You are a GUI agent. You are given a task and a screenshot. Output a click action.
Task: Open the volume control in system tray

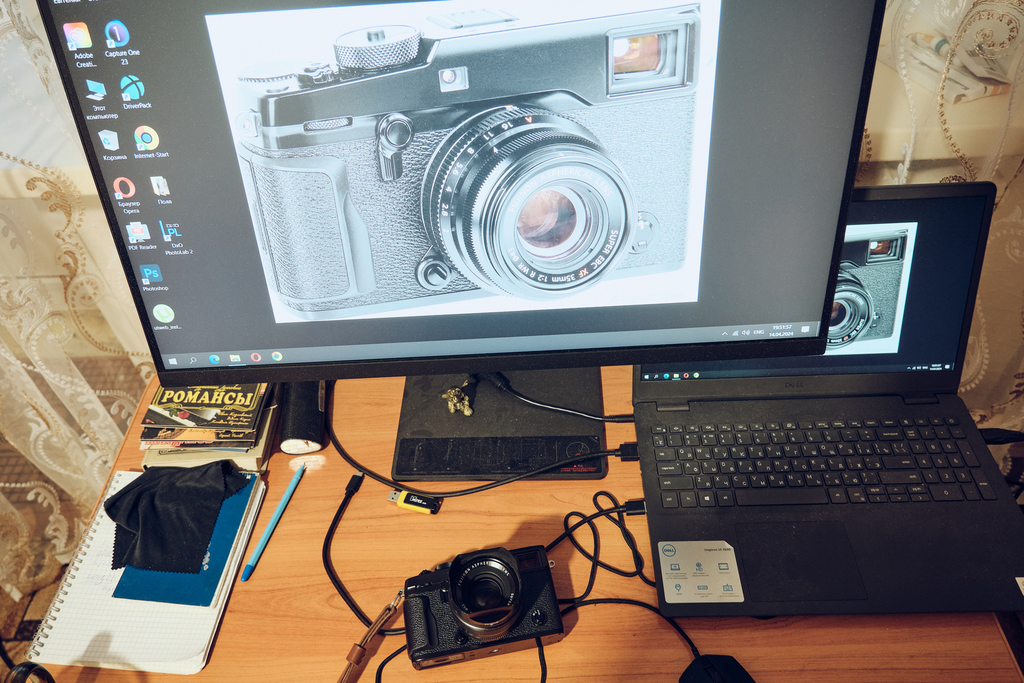pos(745,331)
